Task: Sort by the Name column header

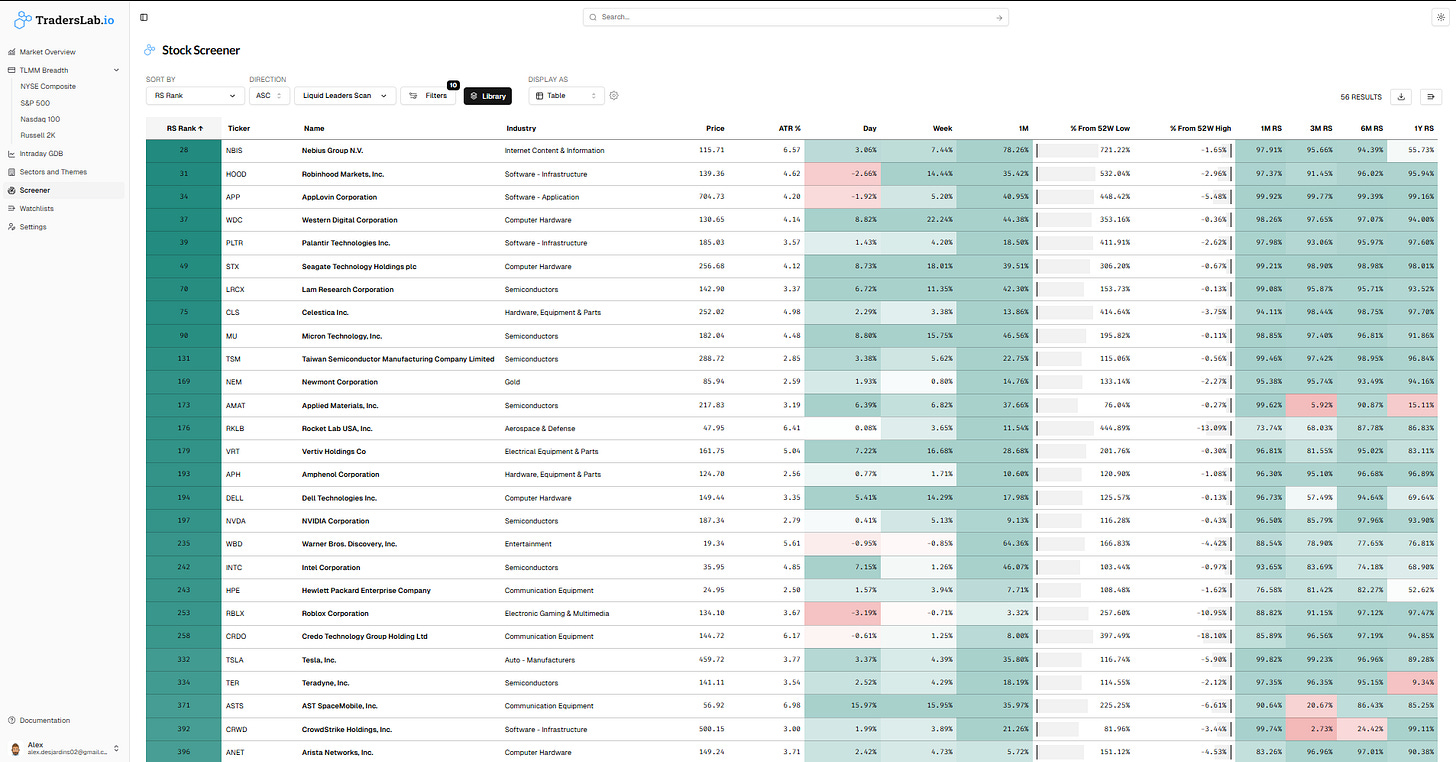Action: click(x=314, y=128)
